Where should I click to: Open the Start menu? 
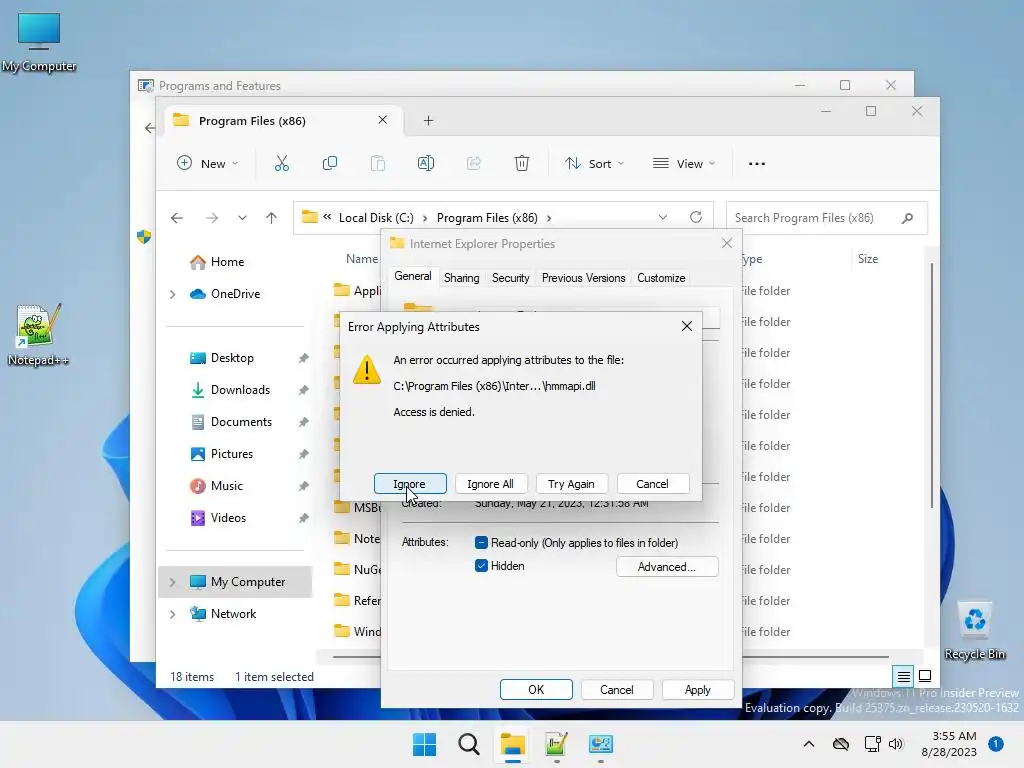tap(424, 744)
